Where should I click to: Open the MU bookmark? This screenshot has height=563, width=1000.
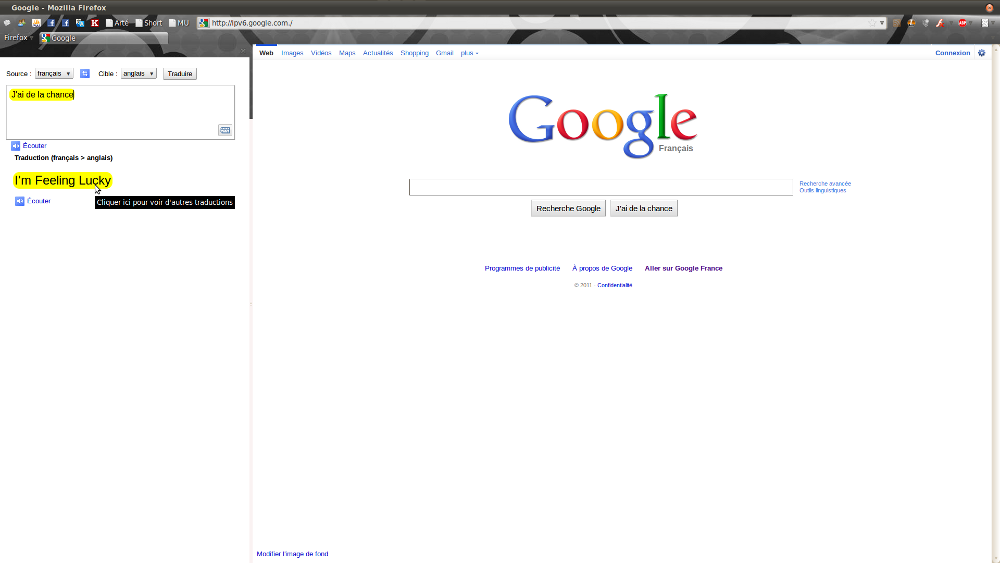pos(179,23)
